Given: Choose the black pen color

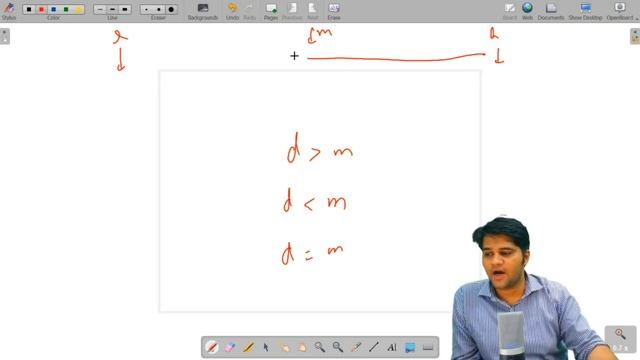Looking at the screenshot, I should click(x=29, y=9).
